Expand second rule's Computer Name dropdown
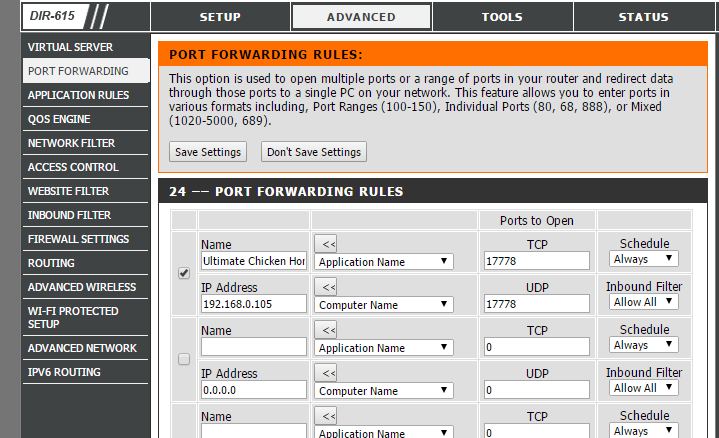This screenshot has height=438, width=719. click(x=384, y=391)
